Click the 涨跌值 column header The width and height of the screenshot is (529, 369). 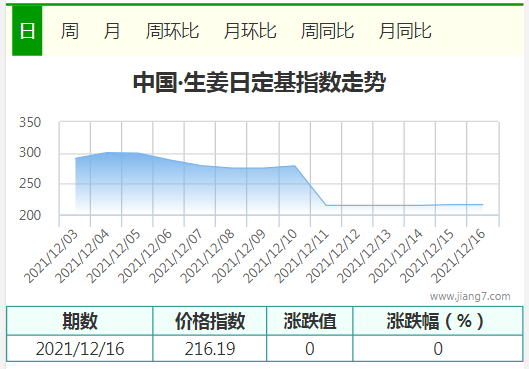pos(310,321)
